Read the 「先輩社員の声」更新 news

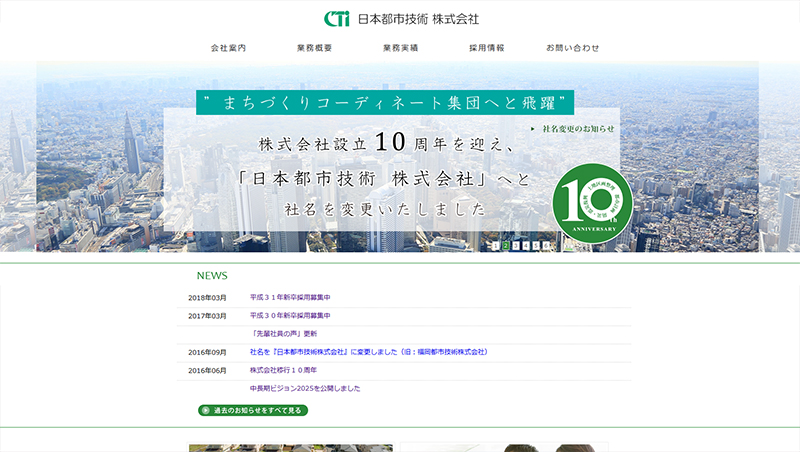pyautogui.click(x=286, y=333)
